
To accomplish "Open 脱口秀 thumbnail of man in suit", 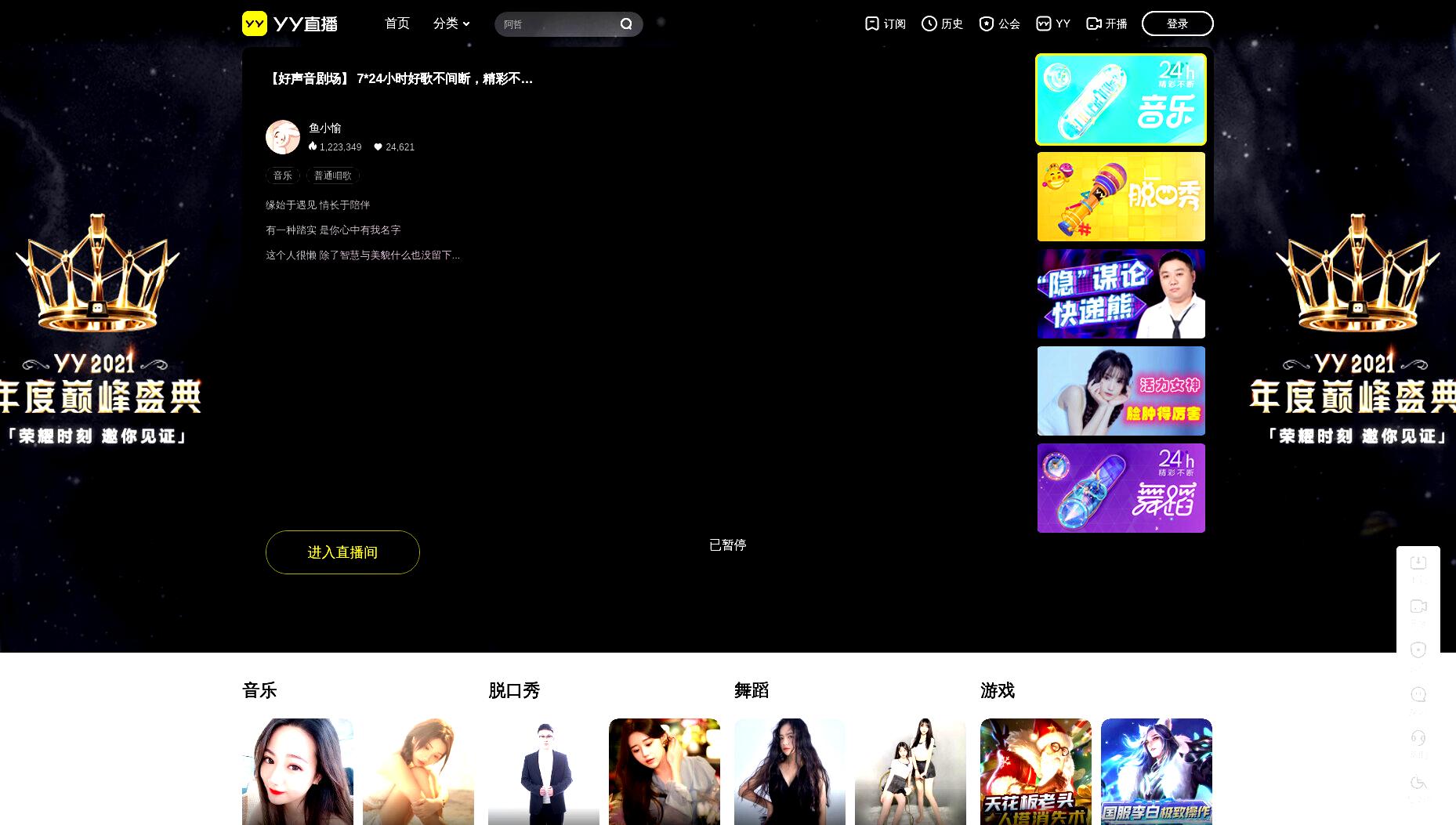I will (x=544, y=772).
